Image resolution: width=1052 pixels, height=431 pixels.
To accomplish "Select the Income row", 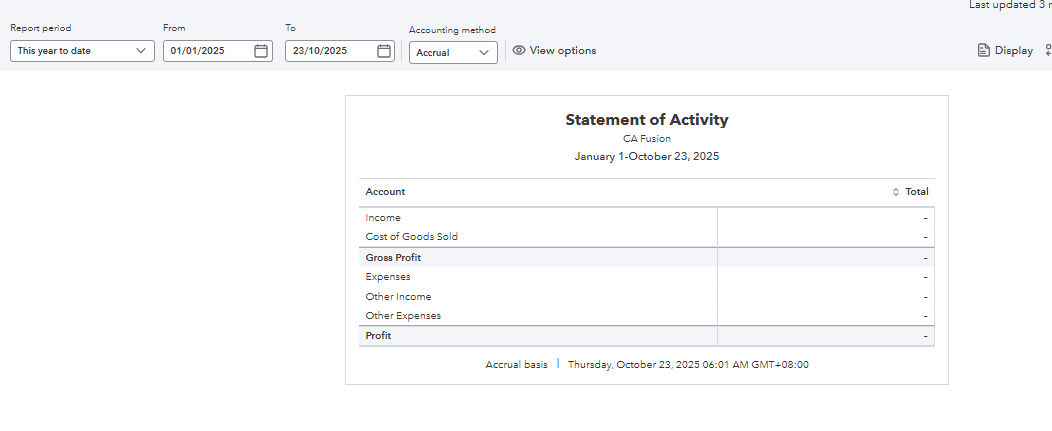I will pos(383,218).
